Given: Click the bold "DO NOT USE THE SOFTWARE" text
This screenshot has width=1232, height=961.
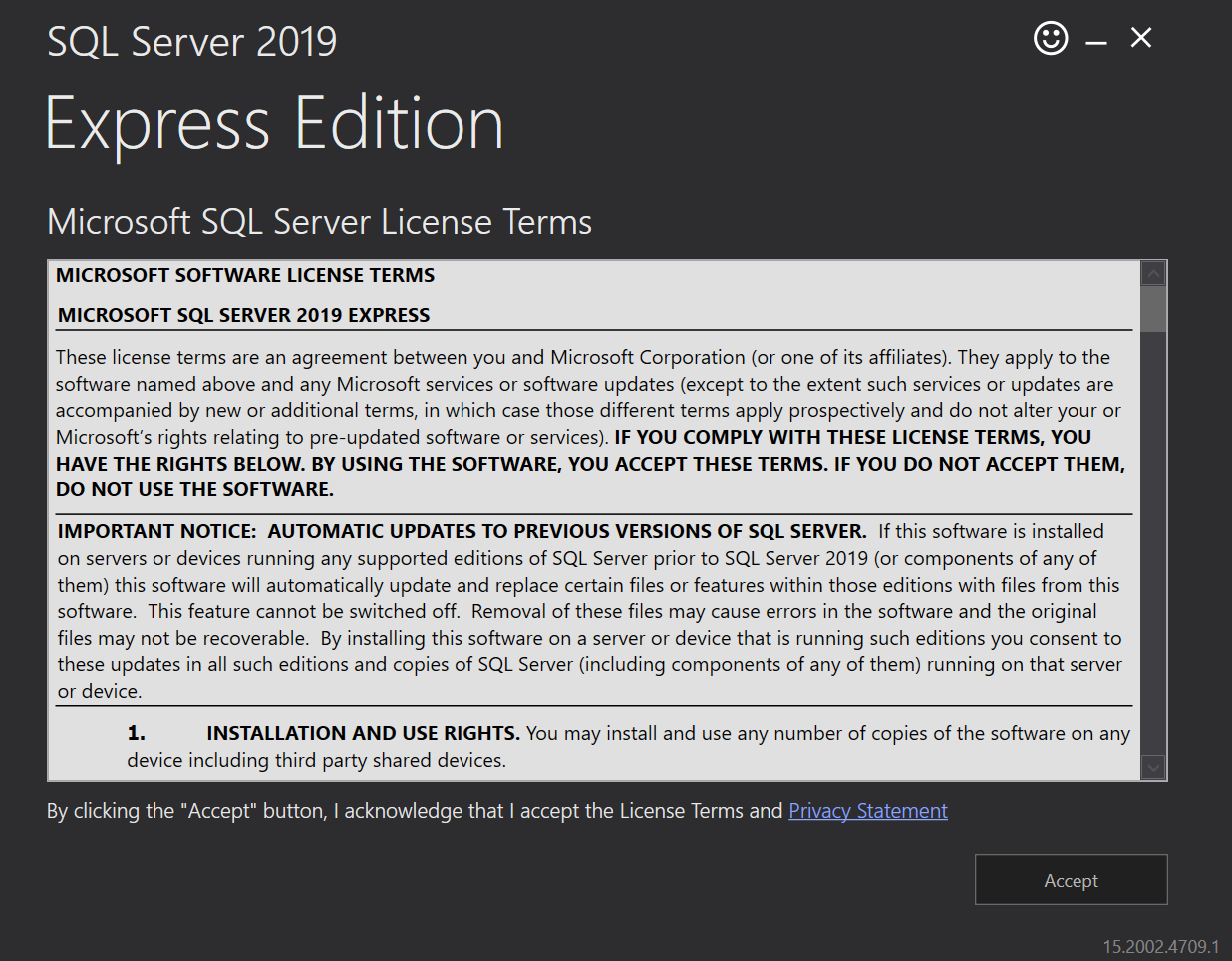Looking at the screenshot, I should 194,489.
